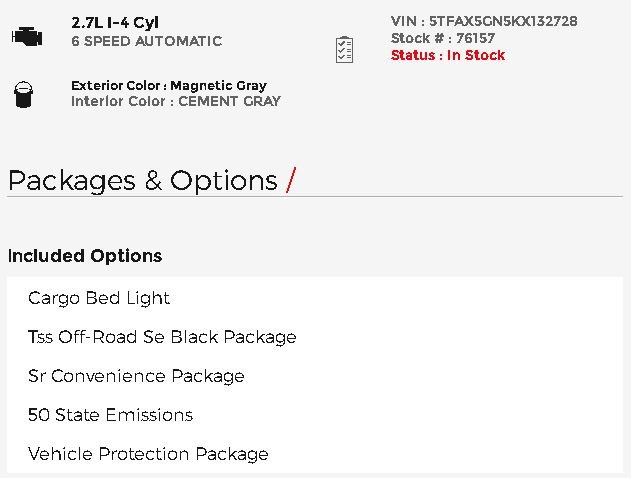Click the engine icon
The image size is (631, 478).
coord(27,37)
